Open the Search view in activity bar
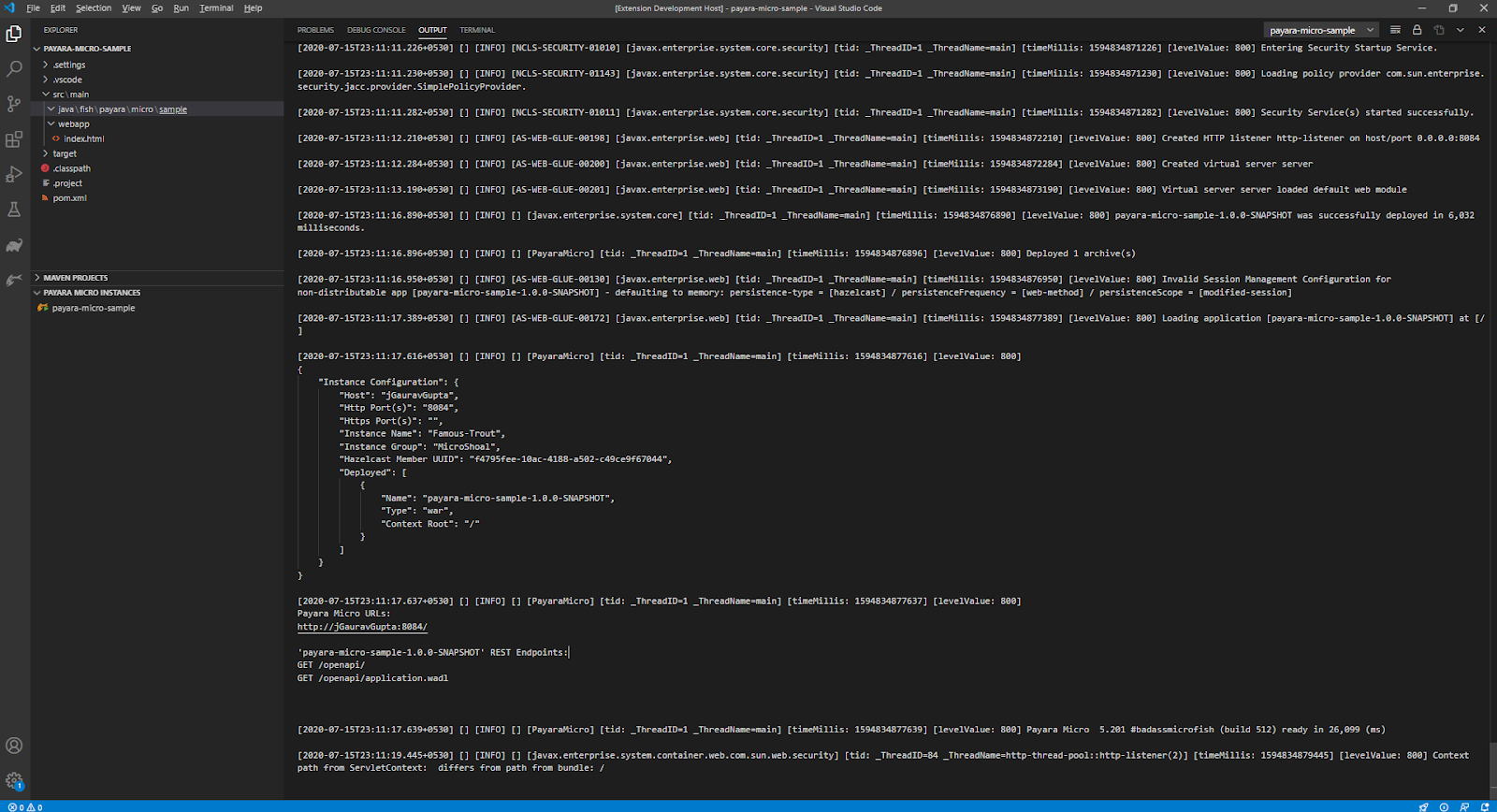 pos(14,69)
